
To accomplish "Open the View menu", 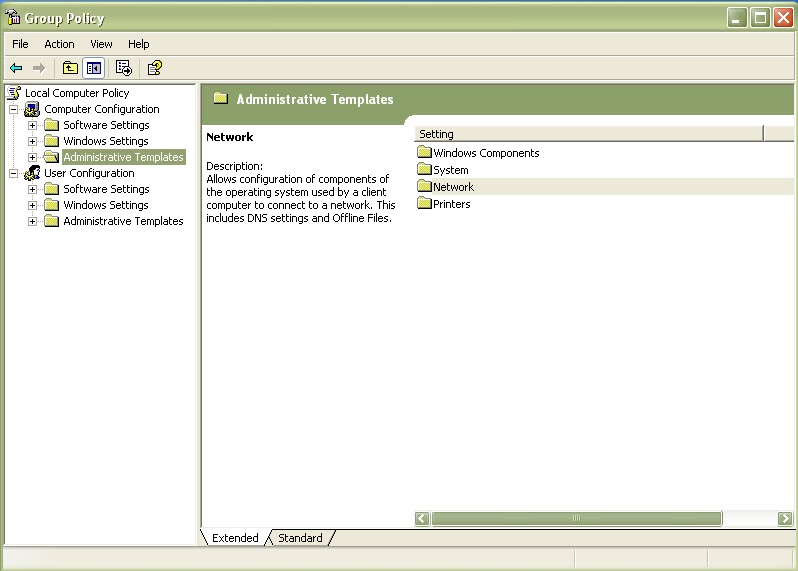I will [101, 44].
